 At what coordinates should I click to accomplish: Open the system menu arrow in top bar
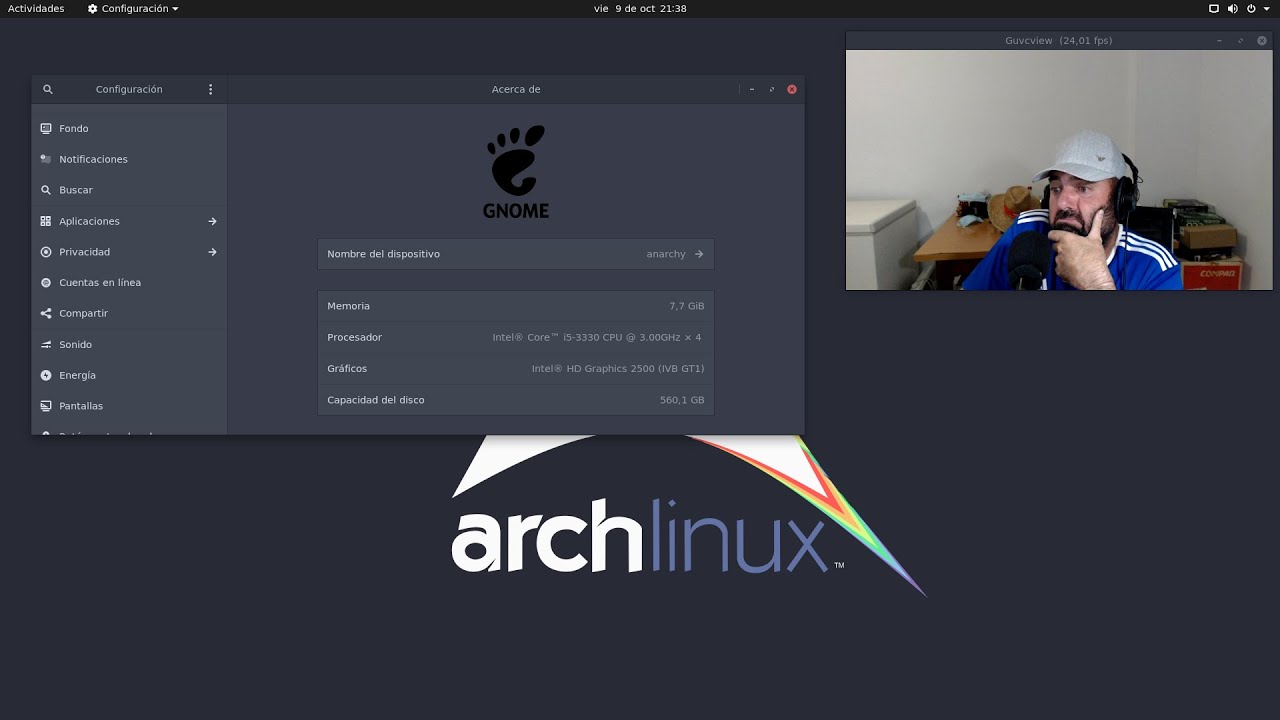pos(1266,8)
